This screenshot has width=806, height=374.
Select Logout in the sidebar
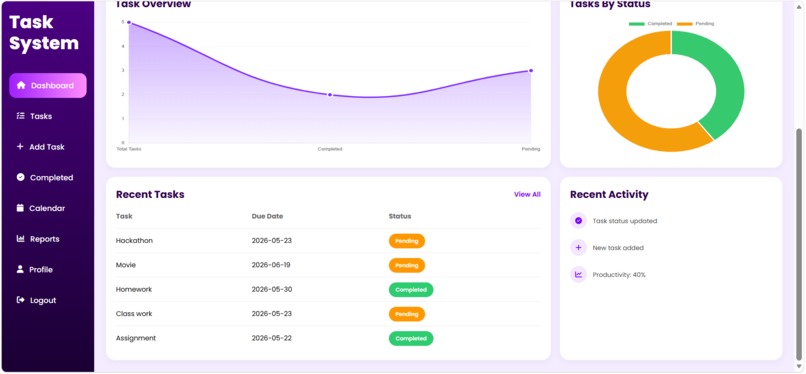48,300
